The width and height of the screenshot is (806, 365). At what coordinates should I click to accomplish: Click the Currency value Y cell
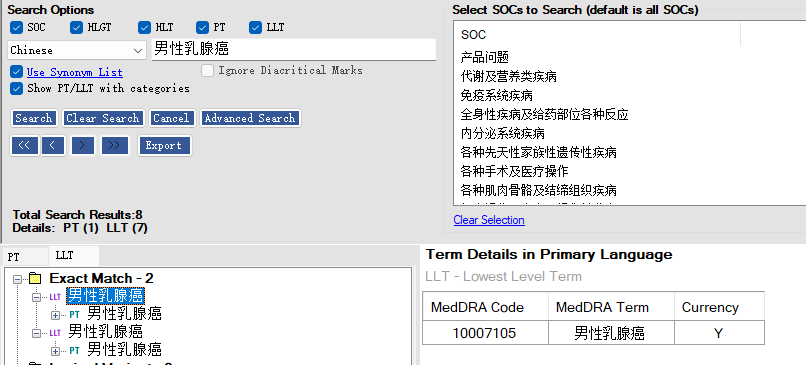click(x=719, y=333)
